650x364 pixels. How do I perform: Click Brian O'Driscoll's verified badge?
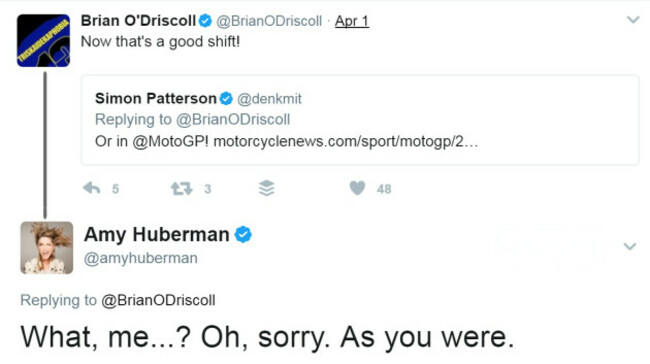(x=205, y=21)
